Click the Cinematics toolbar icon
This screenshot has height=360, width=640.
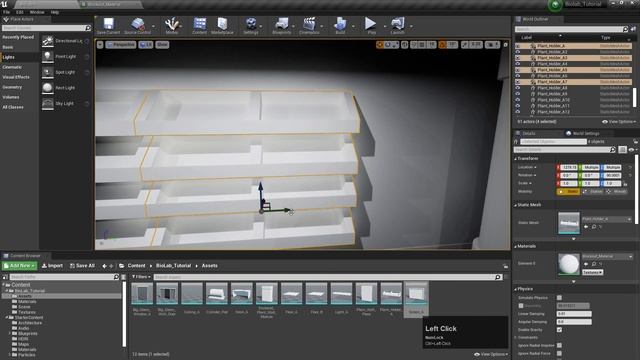click(x=309, y=24)
